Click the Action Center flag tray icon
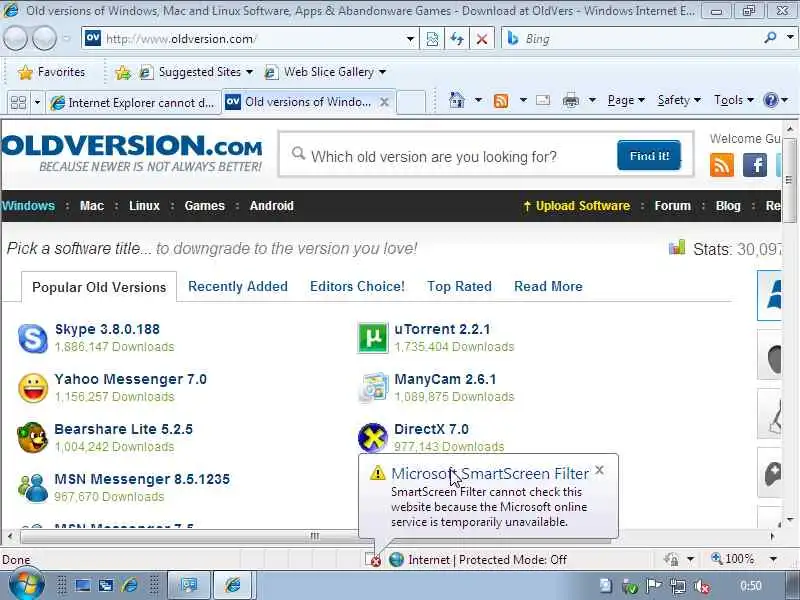 (x=654, y=586)
